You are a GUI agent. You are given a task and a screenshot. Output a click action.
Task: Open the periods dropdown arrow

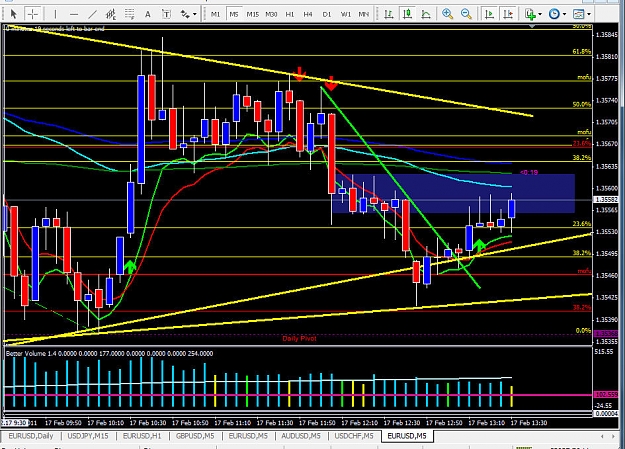pyautogui.click(x=564, y=14)
